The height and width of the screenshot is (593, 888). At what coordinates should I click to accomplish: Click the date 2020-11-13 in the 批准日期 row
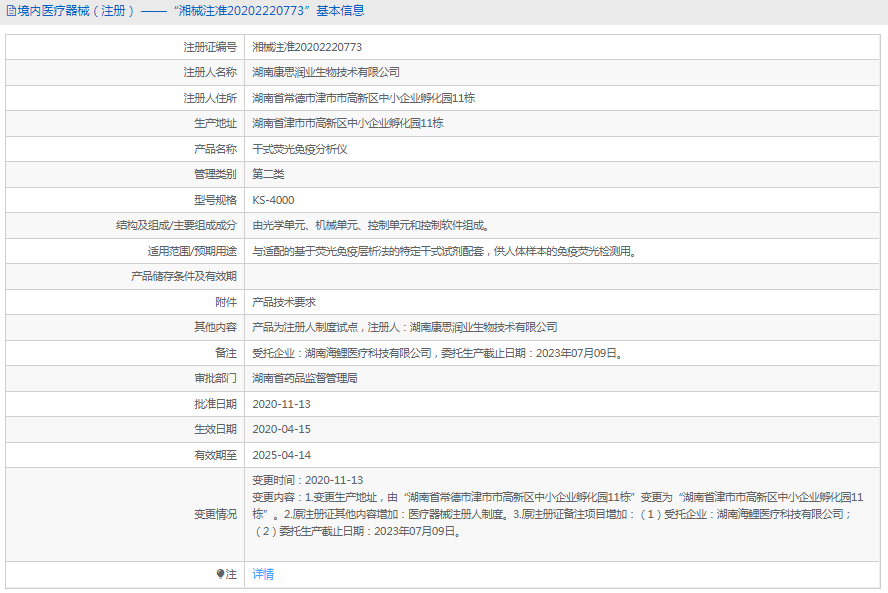click(281, 404)
